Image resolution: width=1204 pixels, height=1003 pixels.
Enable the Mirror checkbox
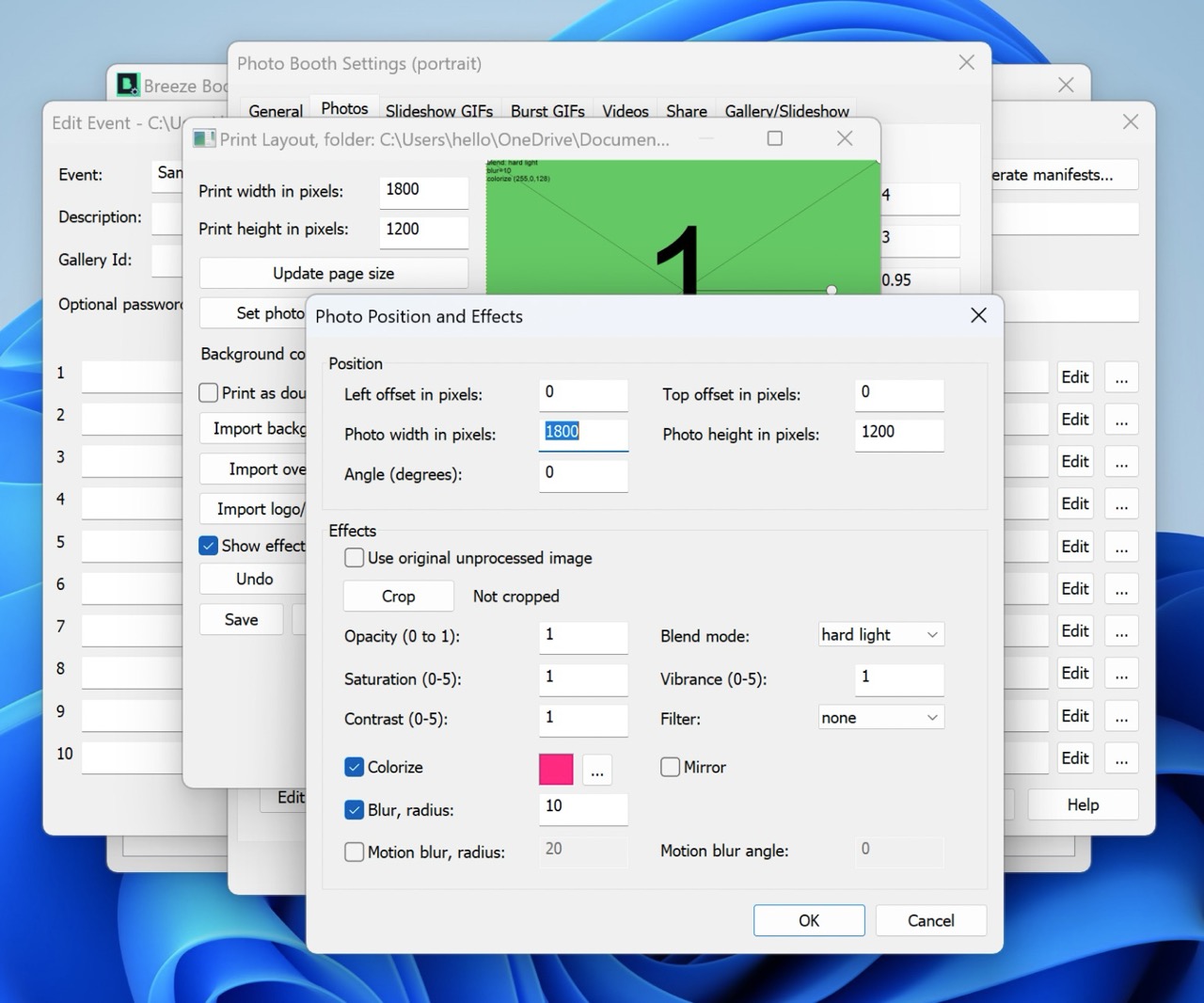671,768
